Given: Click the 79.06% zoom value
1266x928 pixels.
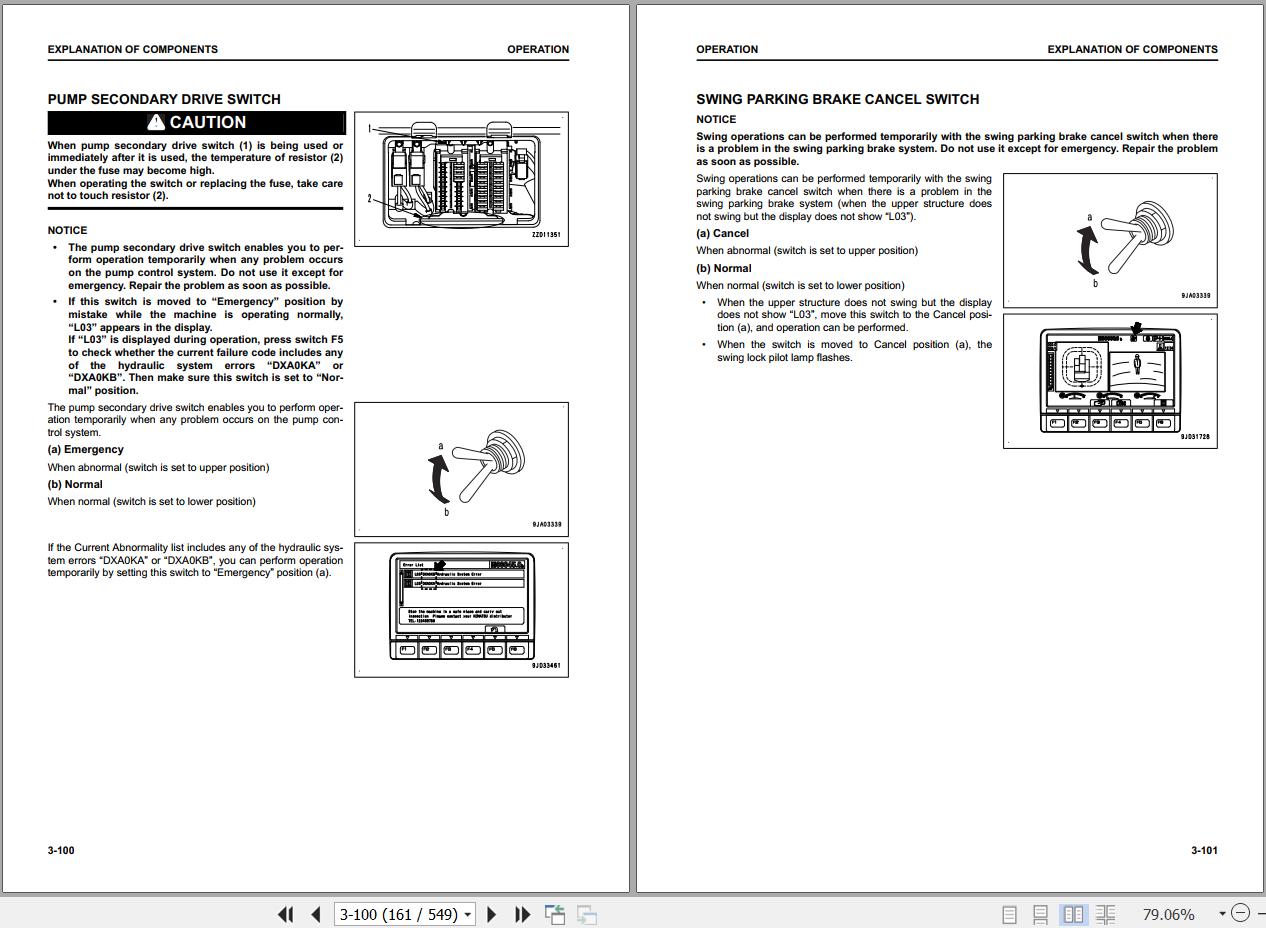Looking at the screenshot, I should [x=1168, y=914].
